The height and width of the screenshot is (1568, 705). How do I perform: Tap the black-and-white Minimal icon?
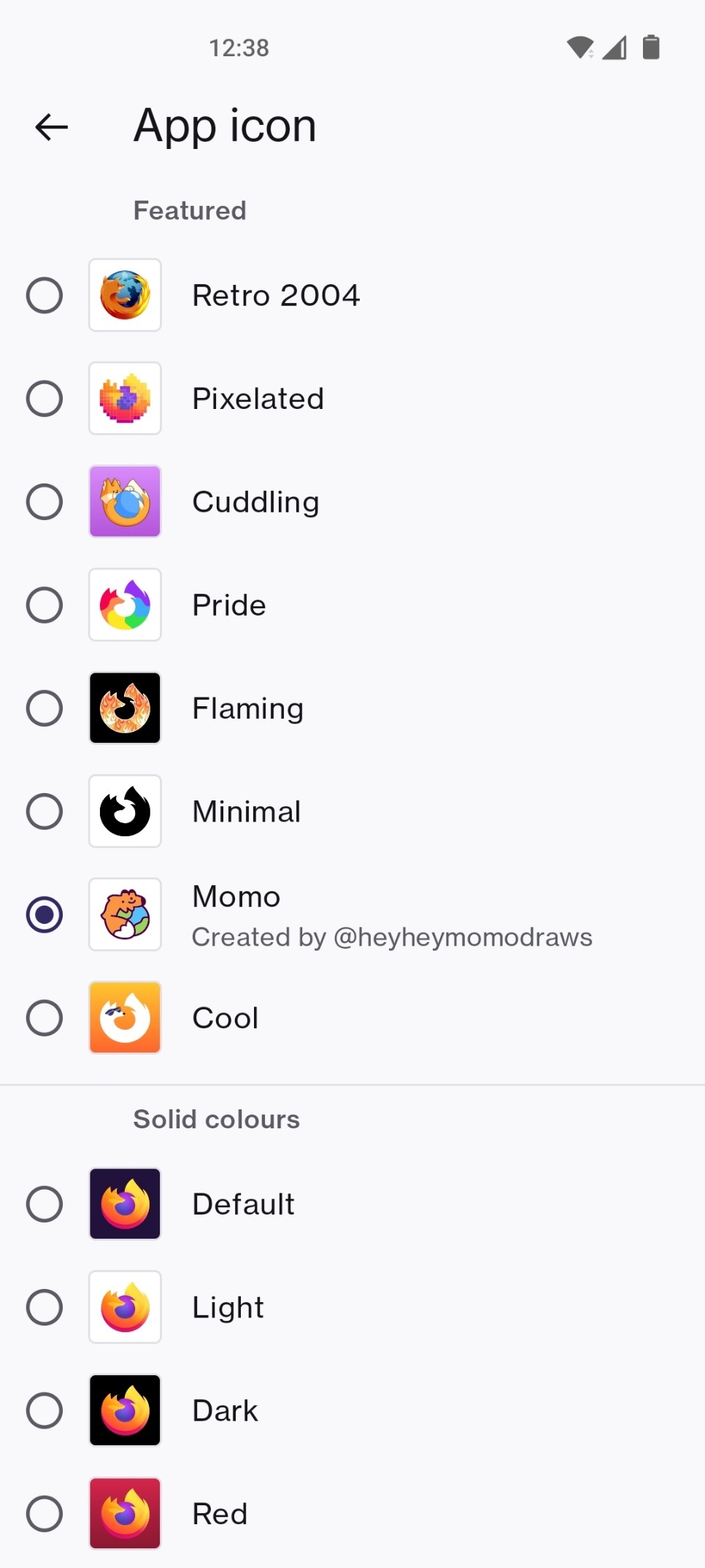[x=125, y=811]
